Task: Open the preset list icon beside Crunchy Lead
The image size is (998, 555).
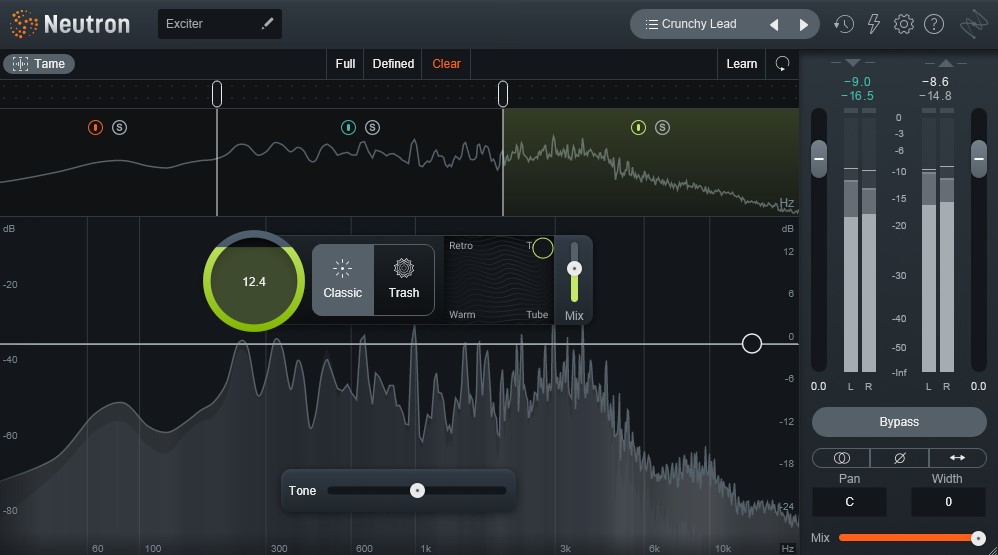Action: (651, 24)
